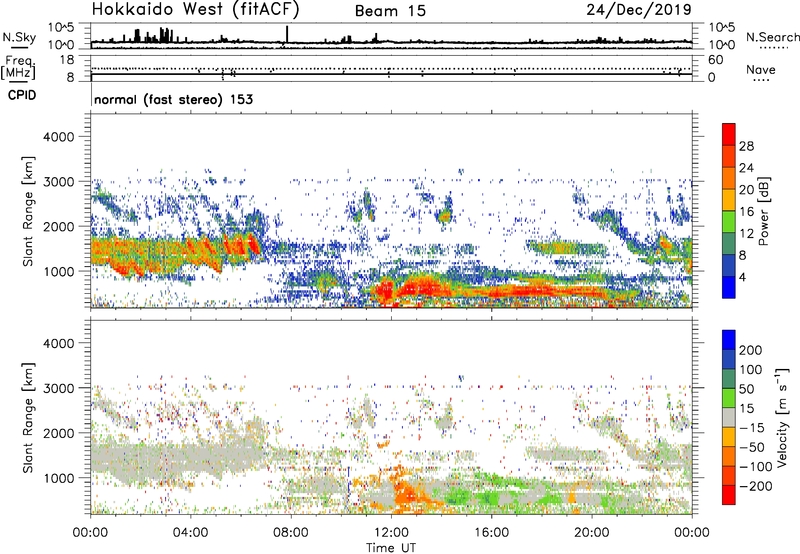Click the blue bottom of the power colorbar
This screenshot has height=554, width=800.
(x=729, y=289)
